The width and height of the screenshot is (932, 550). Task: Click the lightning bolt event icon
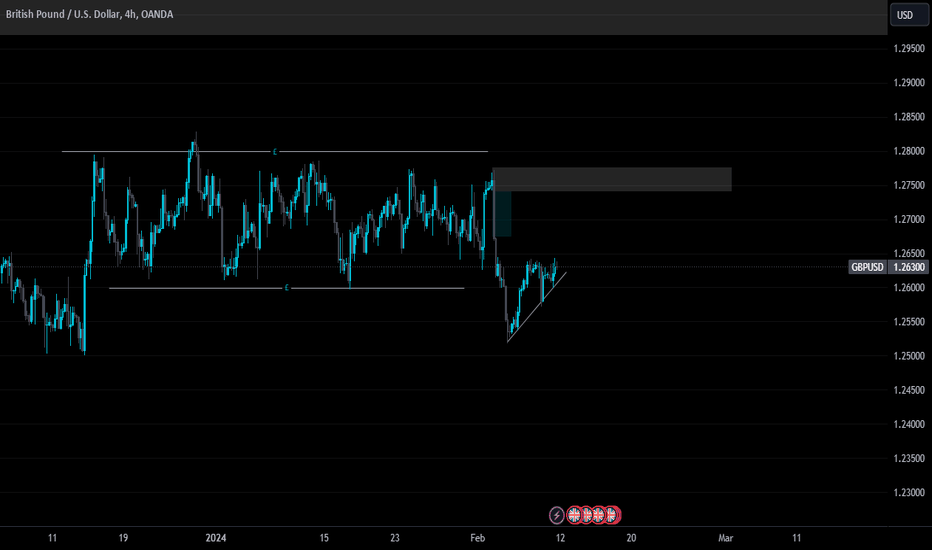556,515
